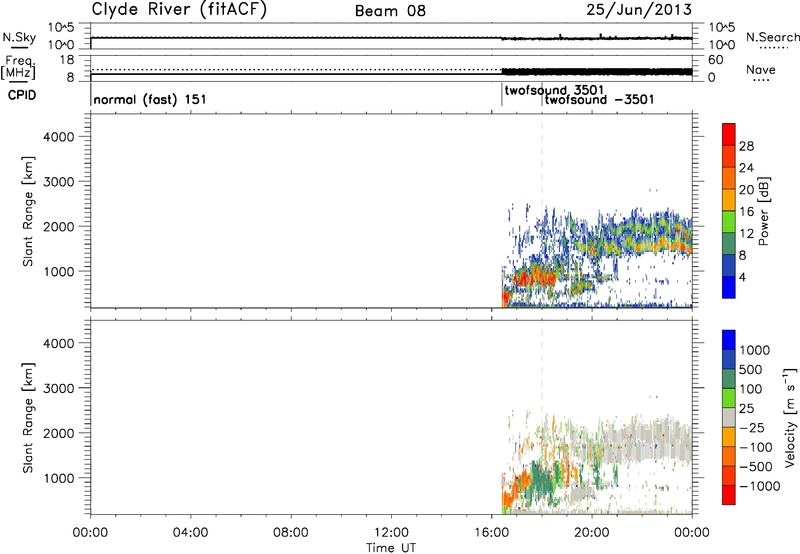Screen dimensions: 800x554
Task: Click the 'twofsound 3501' CPID text
Action: click(x=554, y=91)
